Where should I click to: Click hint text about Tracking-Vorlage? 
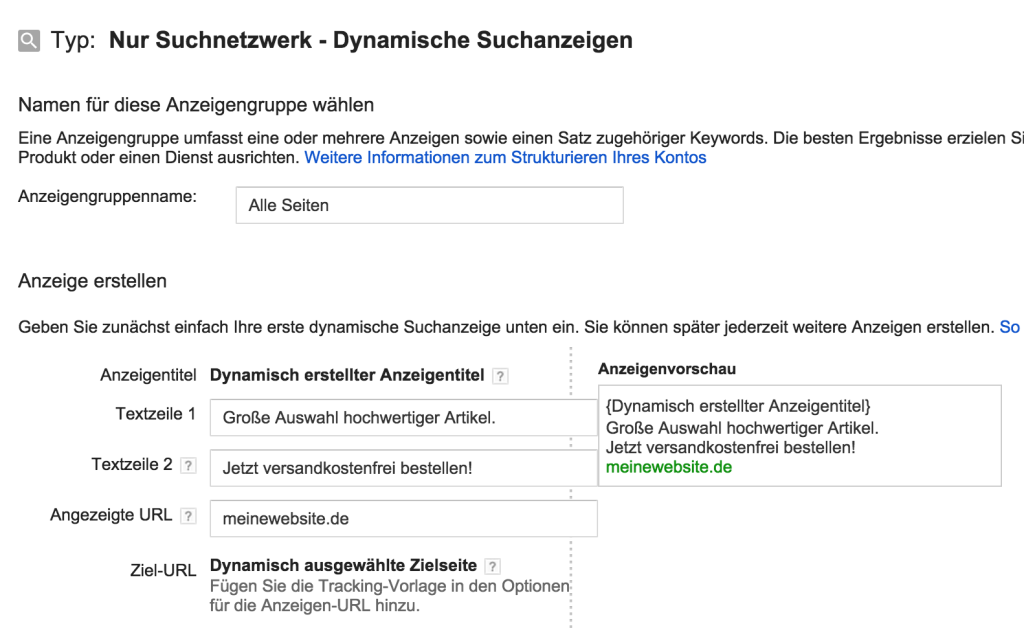tap(389, 596)
